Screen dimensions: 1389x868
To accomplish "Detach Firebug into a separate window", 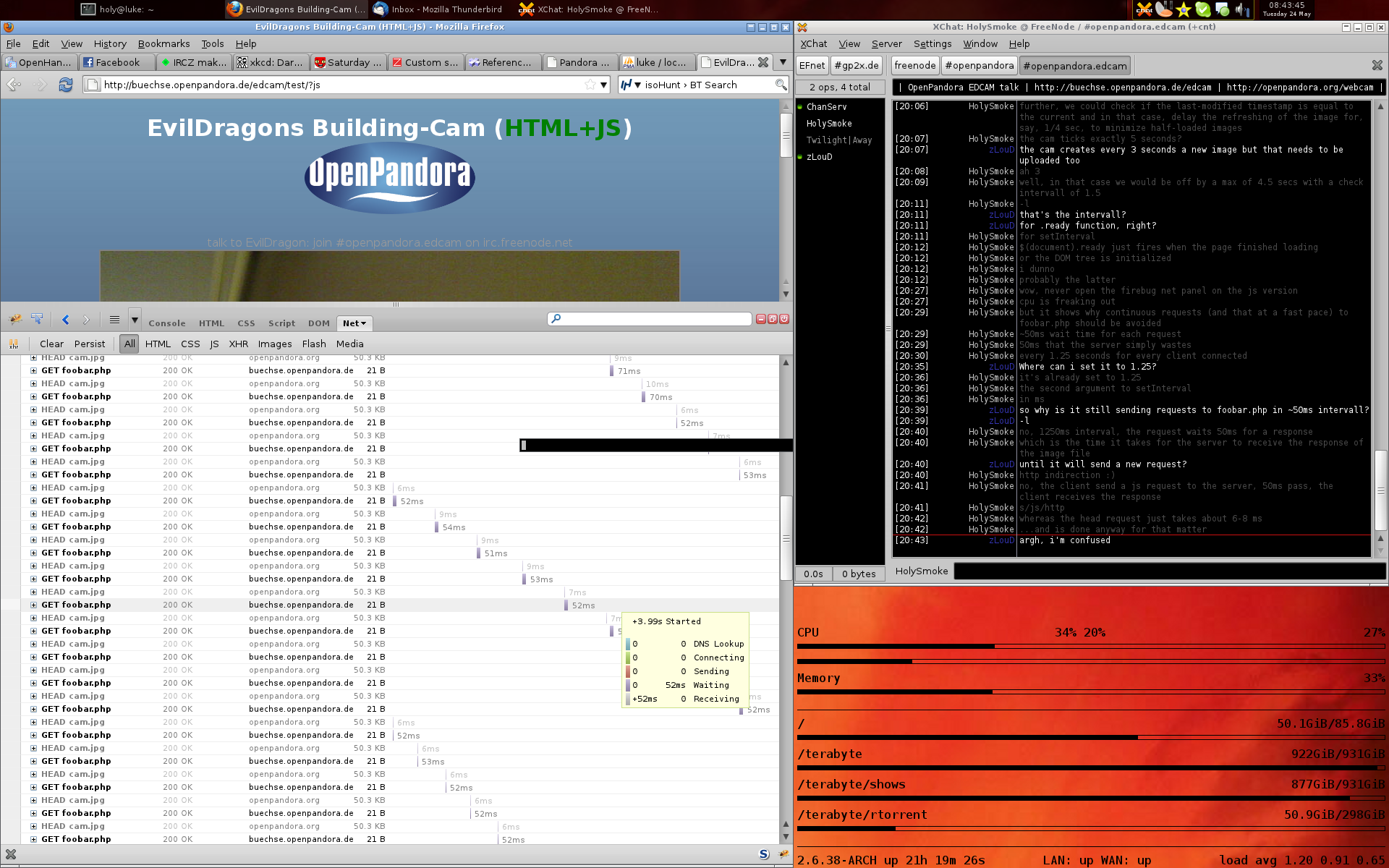I will (x=772, y=319).
